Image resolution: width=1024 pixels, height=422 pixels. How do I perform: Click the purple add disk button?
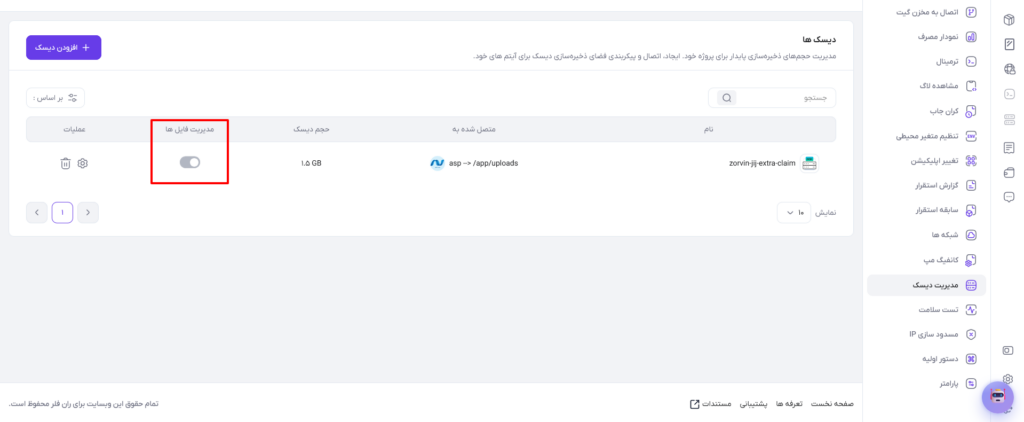(x=63, y=48)
